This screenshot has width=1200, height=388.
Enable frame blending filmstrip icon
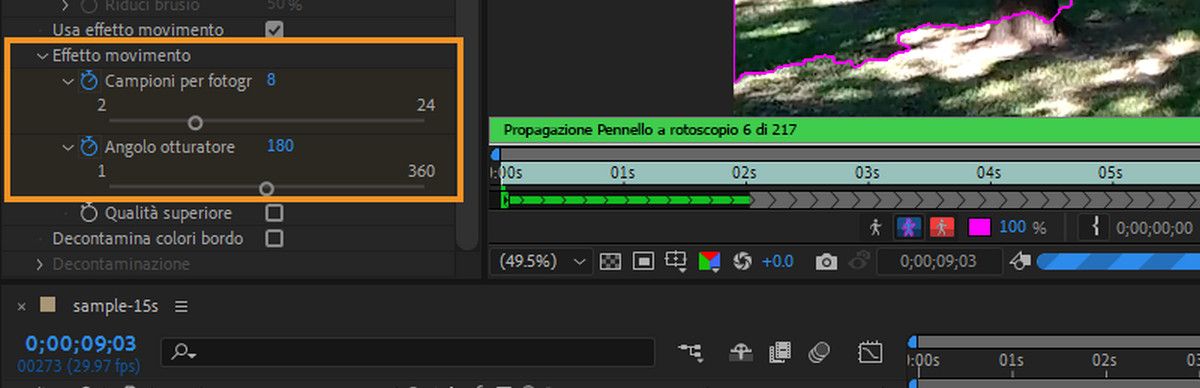[x=780, y=352]
